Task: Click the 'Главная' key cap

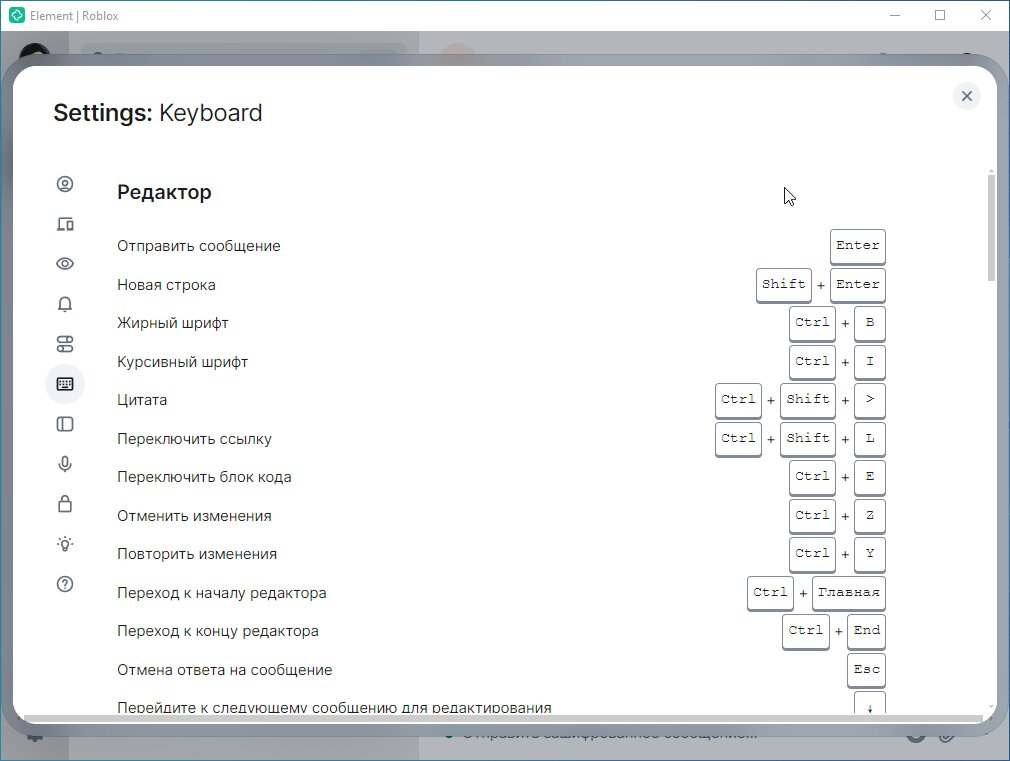Action: coord(848,593)
